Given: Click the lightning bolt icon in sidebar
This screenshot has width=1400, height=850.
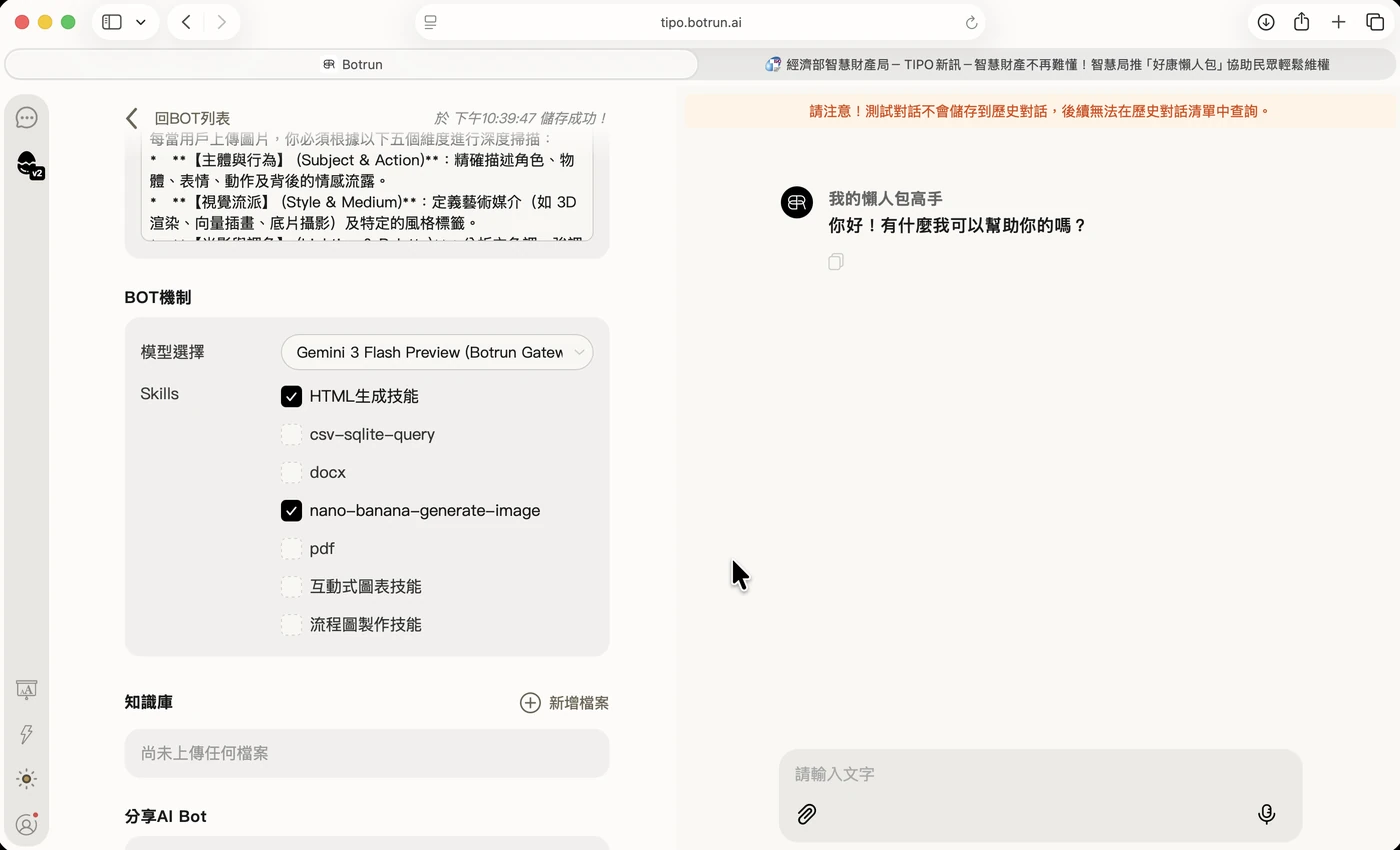Looking at the screenshot, I should coord(27,734).
